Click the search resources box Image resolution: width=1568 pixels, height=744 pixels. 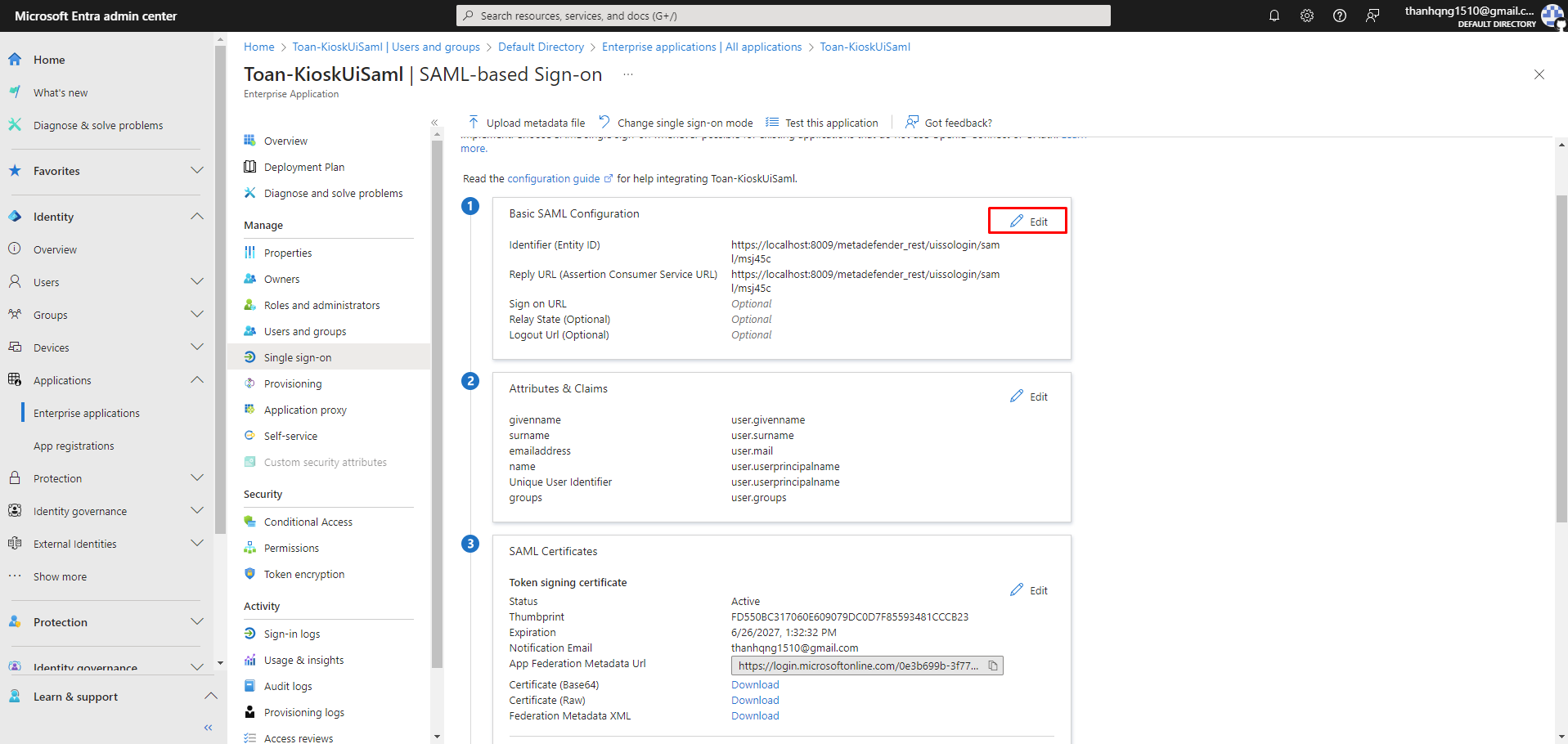click(x=784, y=16)
